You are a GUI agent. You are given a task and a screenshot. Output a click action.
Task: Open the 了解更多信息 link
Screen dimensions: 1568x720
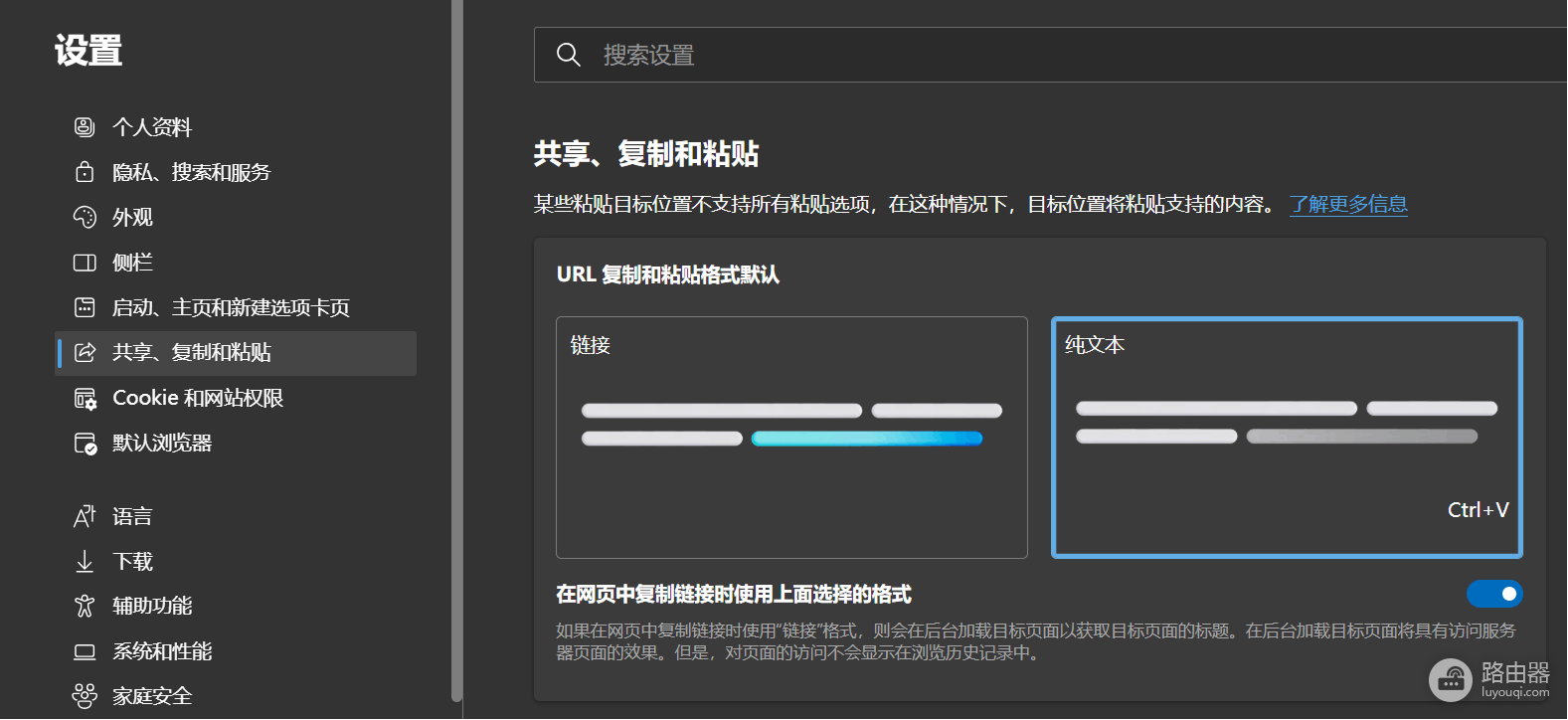click(1348, 204)
